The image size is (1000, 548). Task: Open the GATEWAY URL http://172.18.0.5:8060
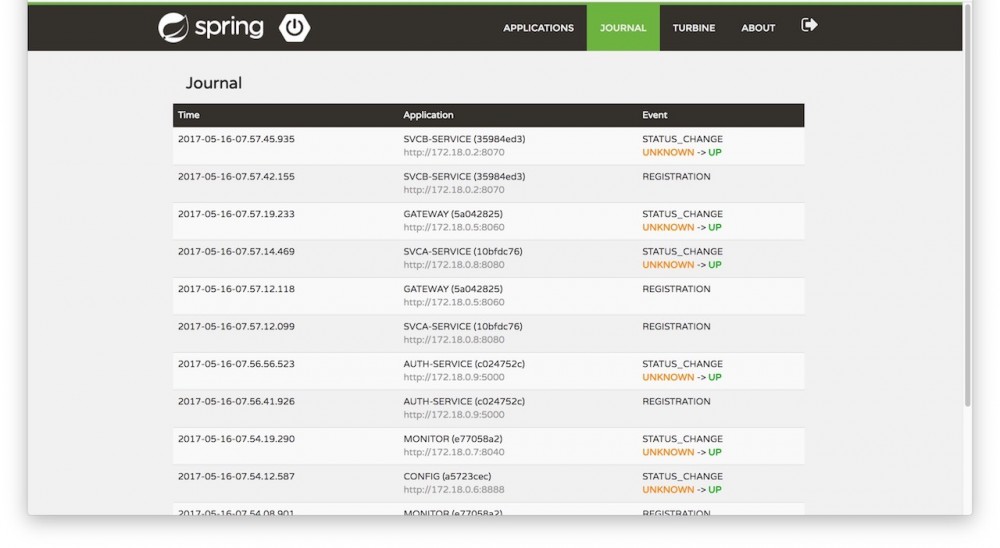(x=454, y=228)
